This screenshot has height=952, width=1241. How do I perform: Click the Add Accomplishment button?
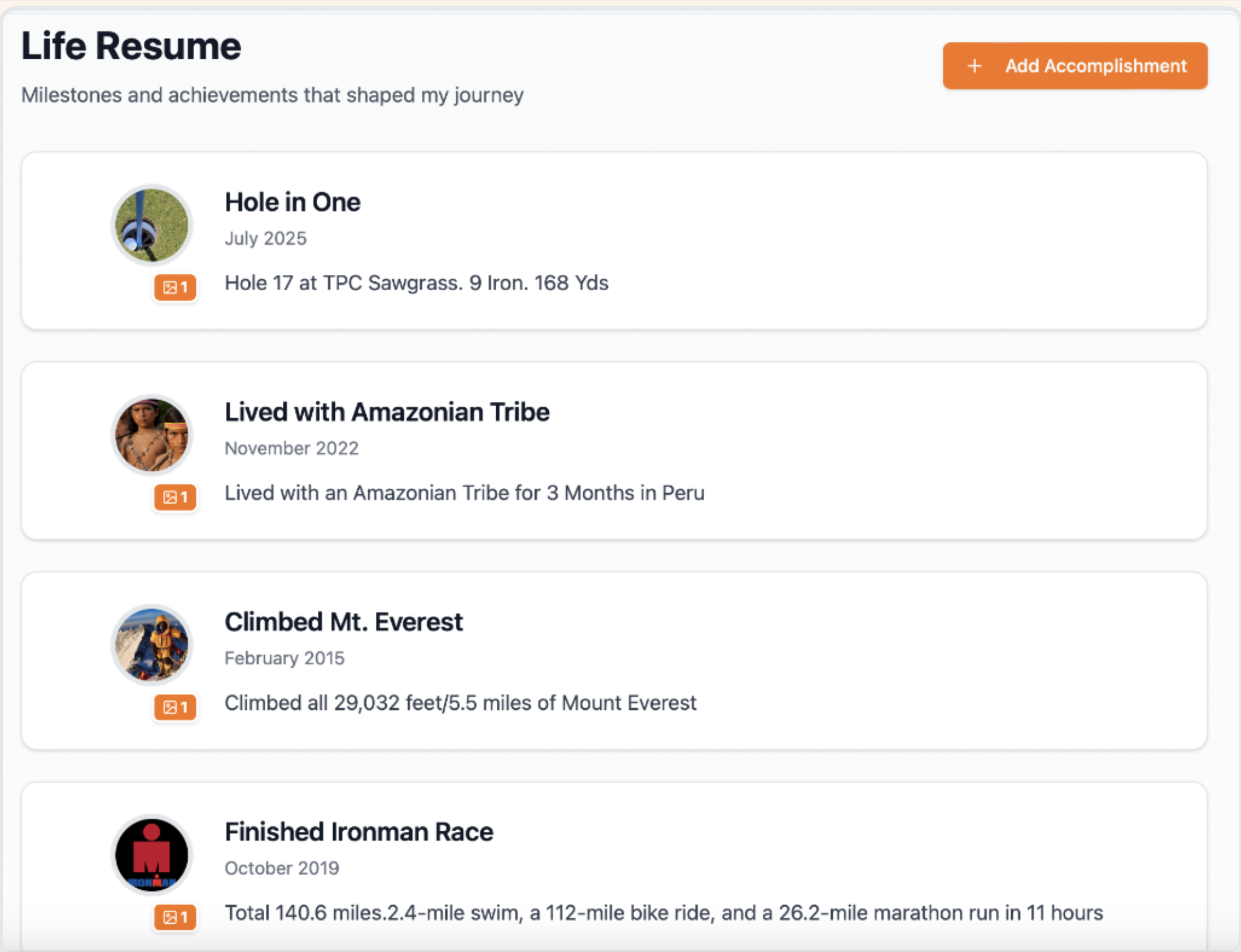[1074, 65]
